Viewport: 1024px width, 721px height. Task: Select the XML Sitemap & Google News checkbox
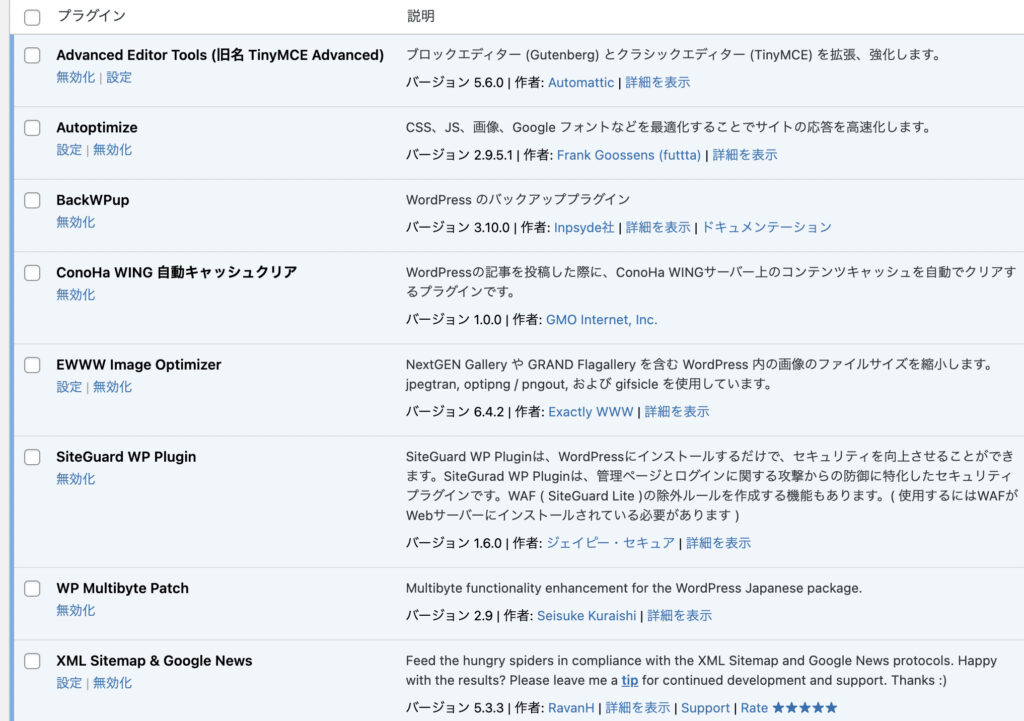[32, 661]
